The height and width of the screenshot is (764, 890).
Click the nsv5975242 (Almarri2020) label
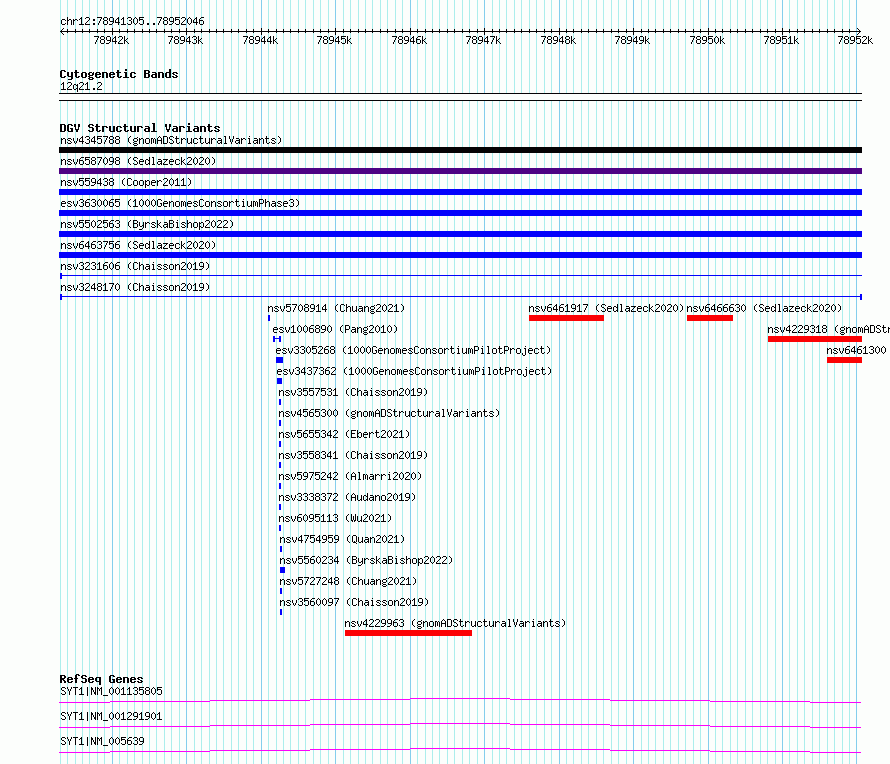coord(350,476)
